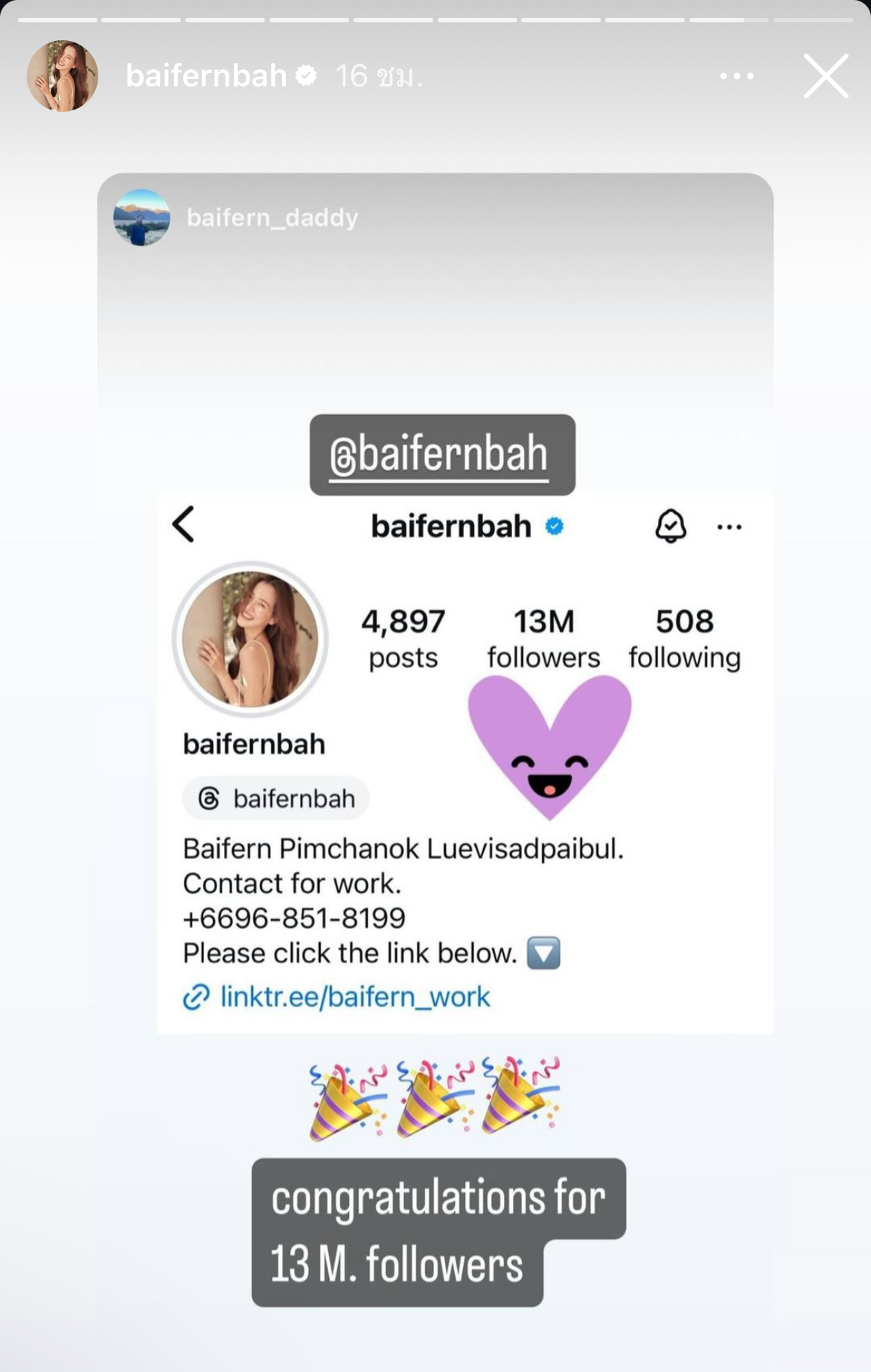
Task: Jump to first story progress bar segment
Action: [57, 19]
